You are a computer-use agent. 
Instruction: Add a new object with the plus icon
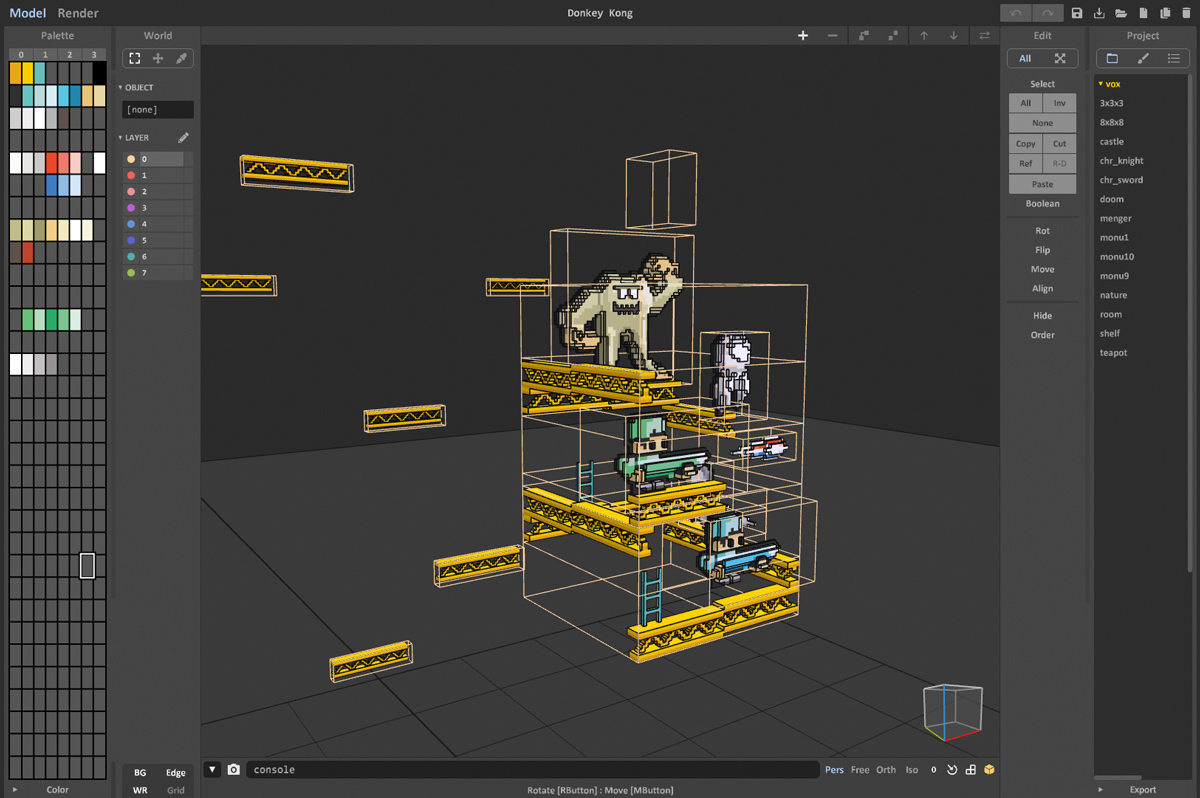pyautogui.click(x=802, y=36)
